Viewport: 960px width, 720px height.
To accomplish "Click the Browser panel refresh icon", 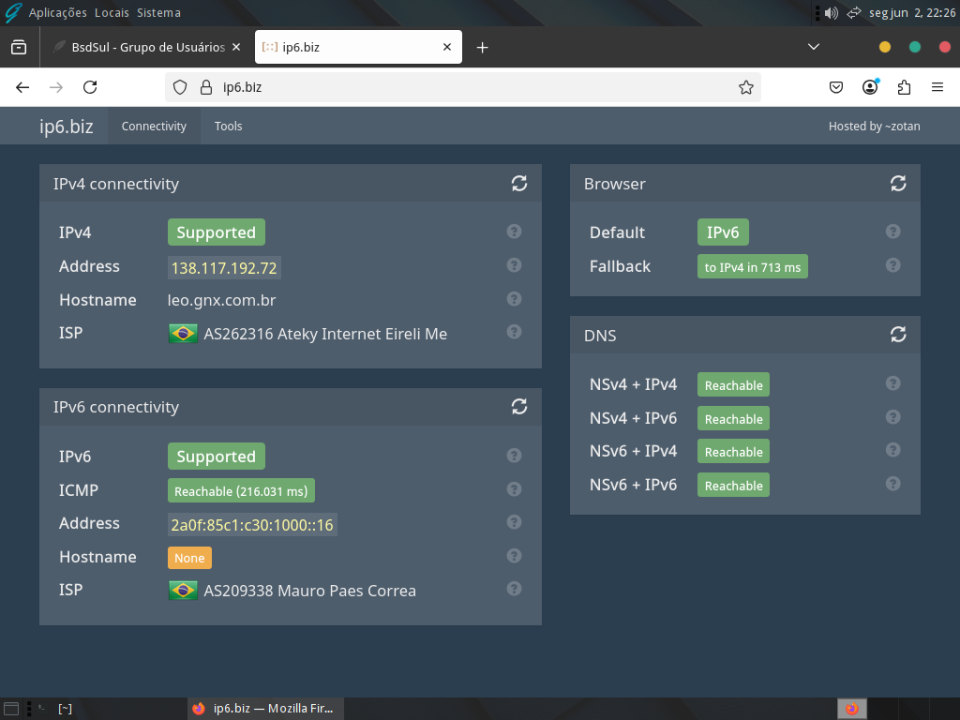I will click(x=898, y=183).
